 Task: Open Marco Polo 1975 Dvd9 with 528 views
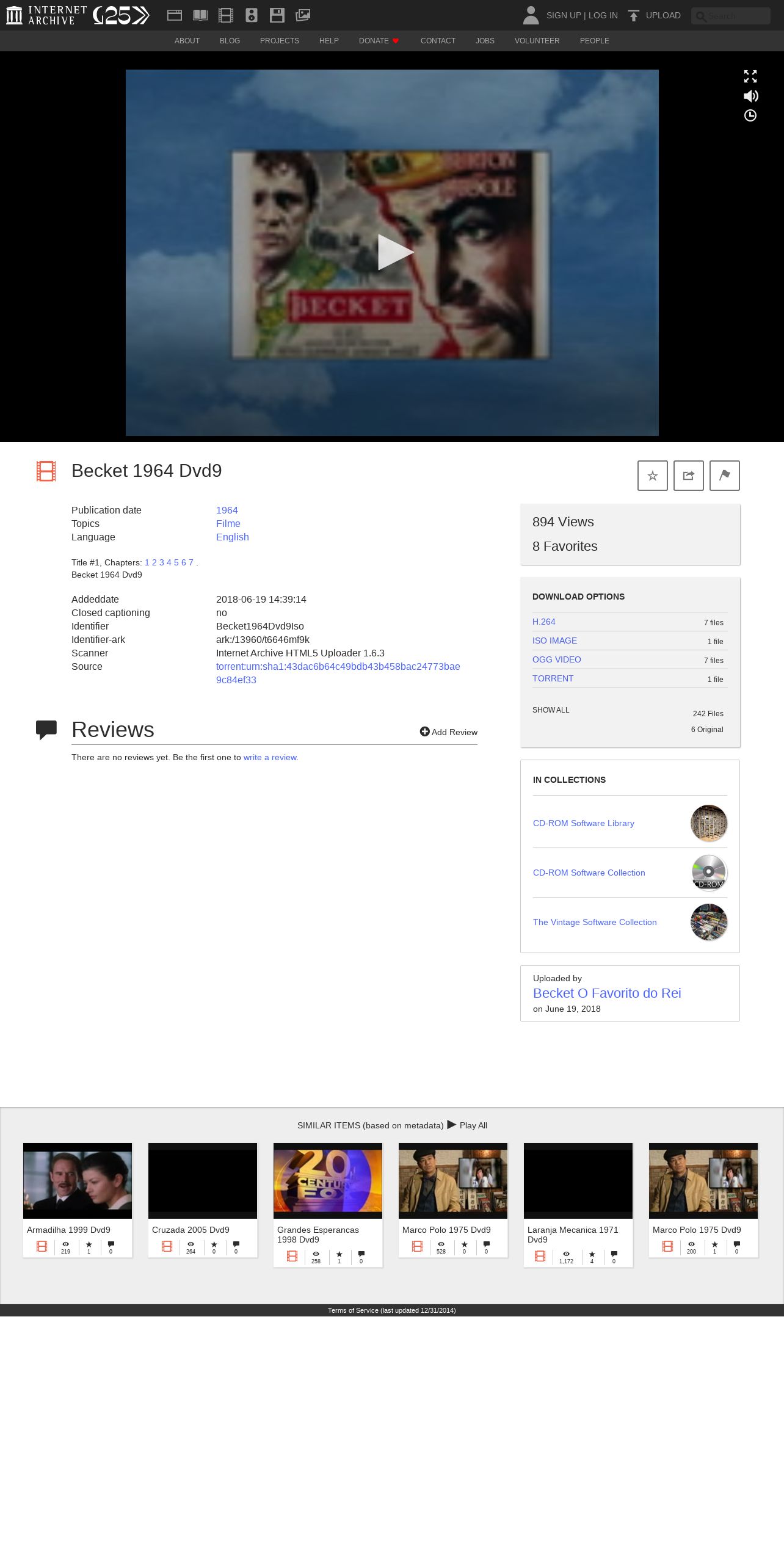coord(453,1200)
